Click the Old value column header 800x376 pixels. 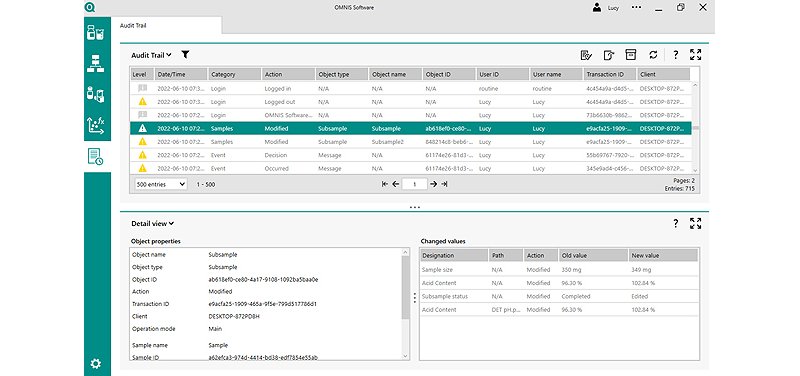coord(593,255)
